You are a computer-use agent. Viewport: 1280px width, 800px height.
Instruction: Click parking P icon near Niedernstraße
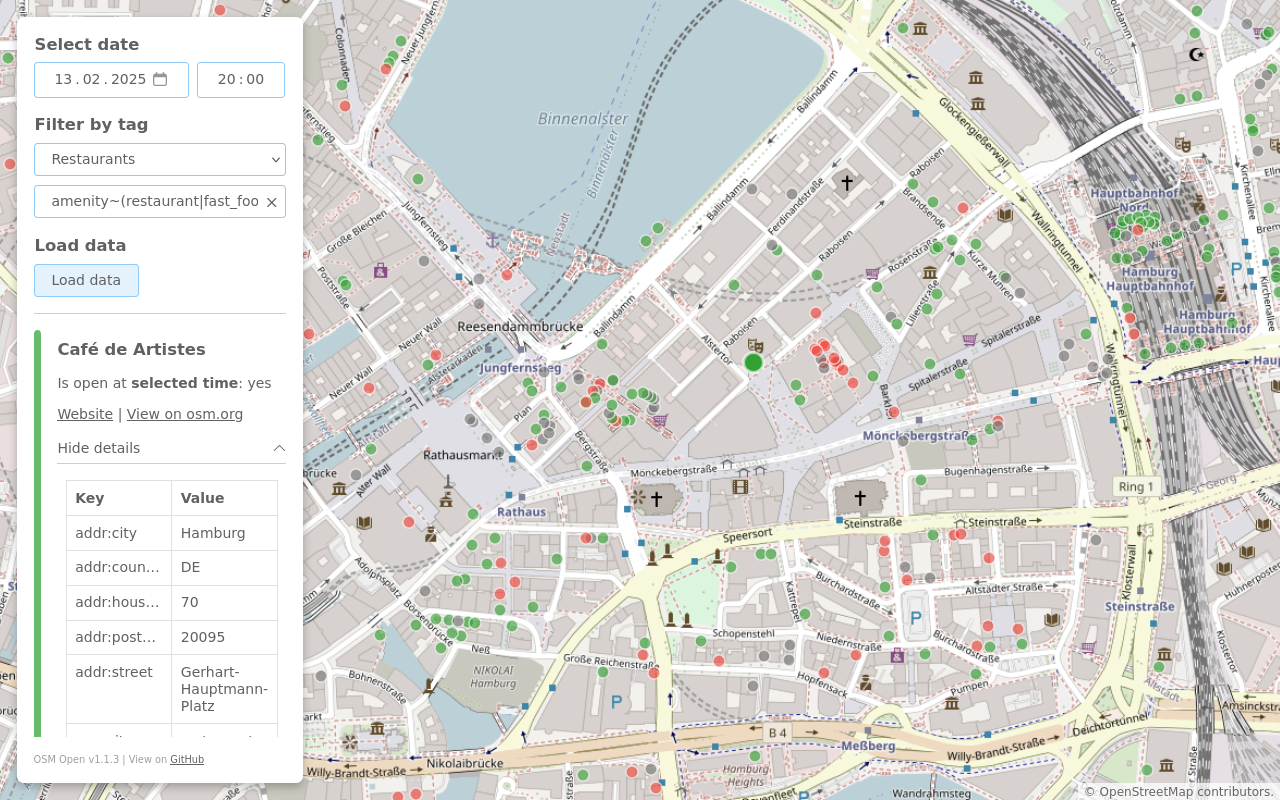[x=915, y=617]
